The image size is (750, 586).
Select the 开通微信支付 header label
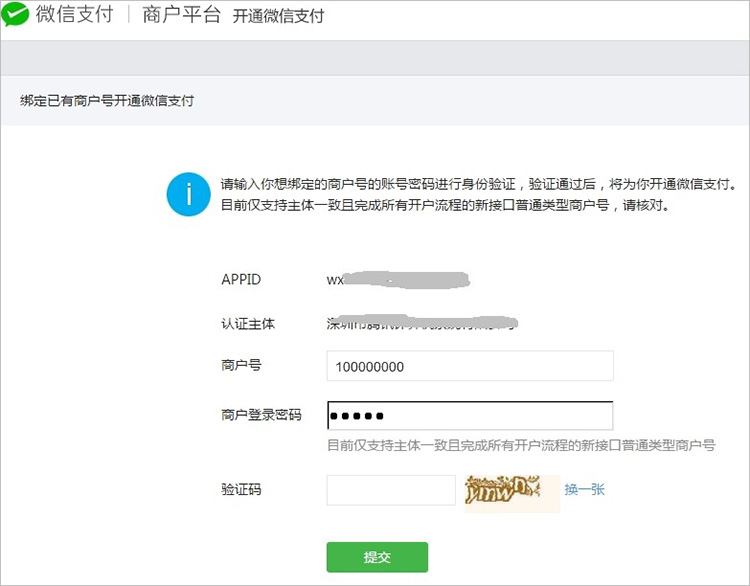(x=279, y=18)
